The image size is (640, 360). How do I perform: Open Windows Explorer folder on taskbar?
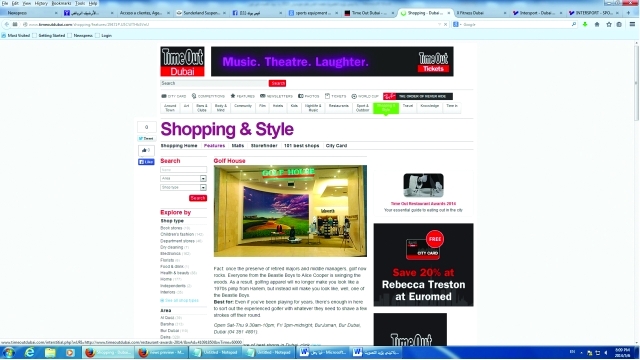click(x=50, y=352)
